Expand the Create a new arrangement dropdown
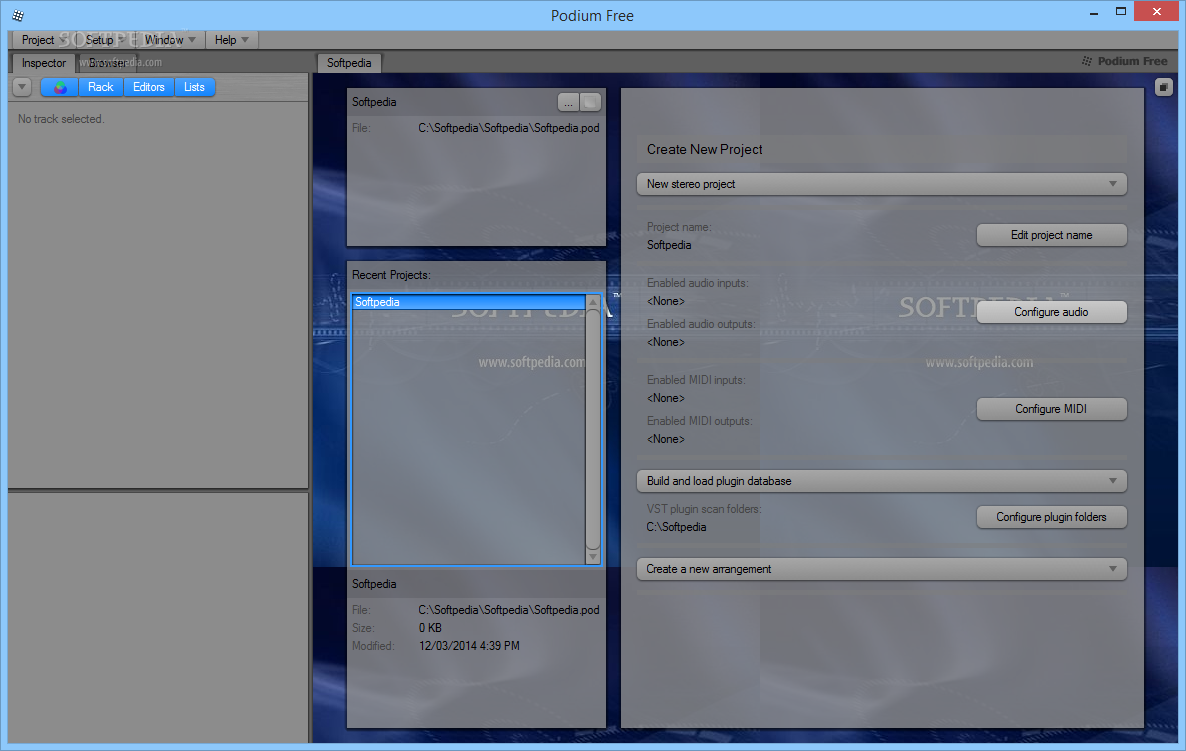Image resolution: width=1186 pixels, height=751 pixels. click(x=882, y=569)
